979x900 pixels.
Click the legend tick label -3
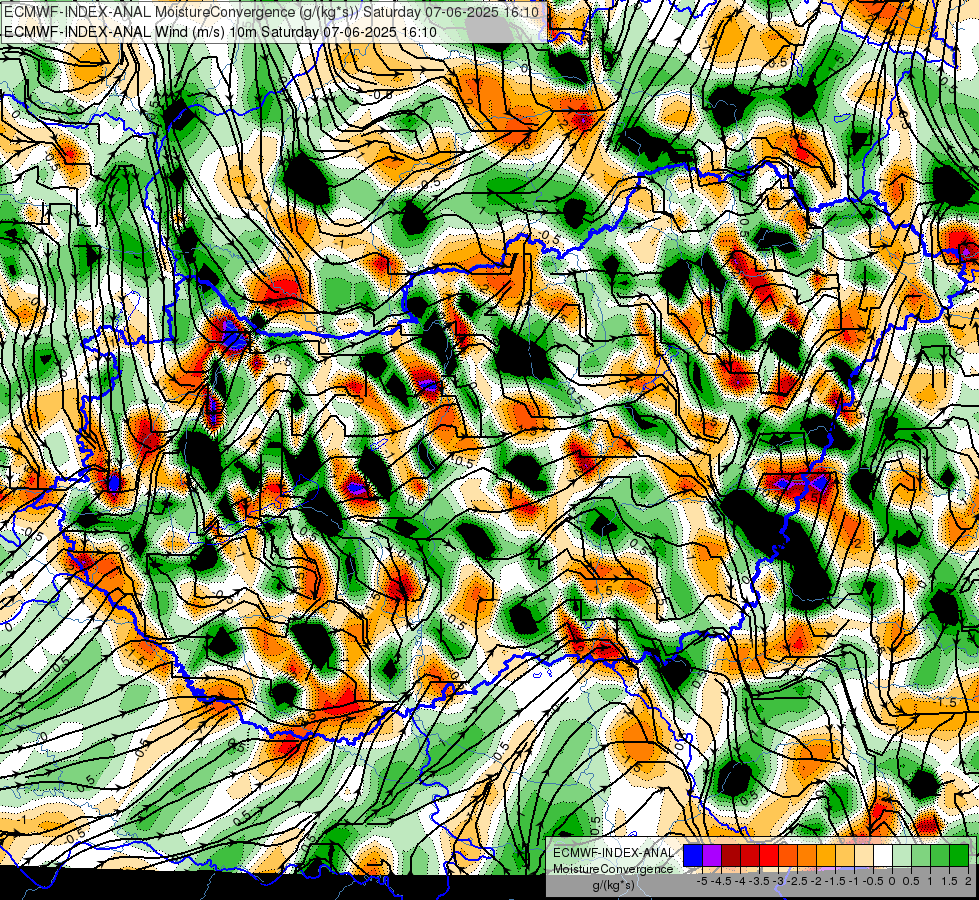click(x=779, y=881)
